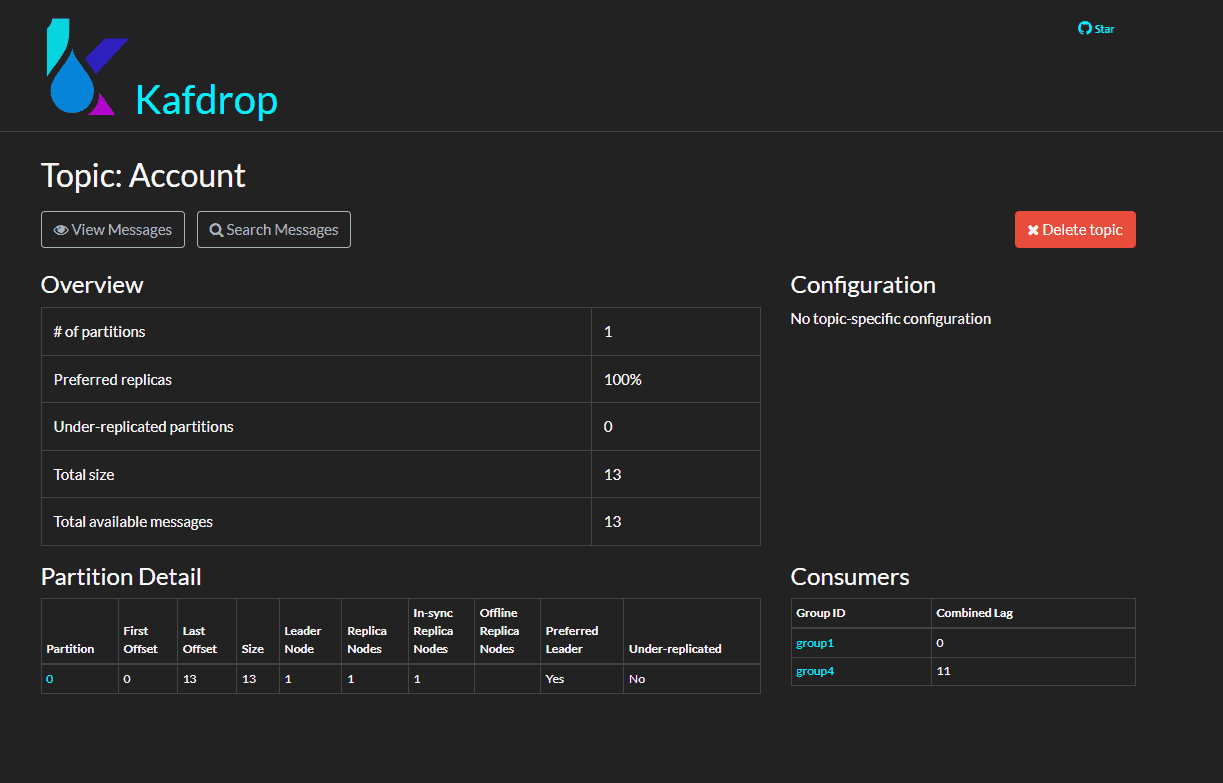Select the Total available messages row
The width and height of the screenshot is (1223, 783).
coord(133,521)
